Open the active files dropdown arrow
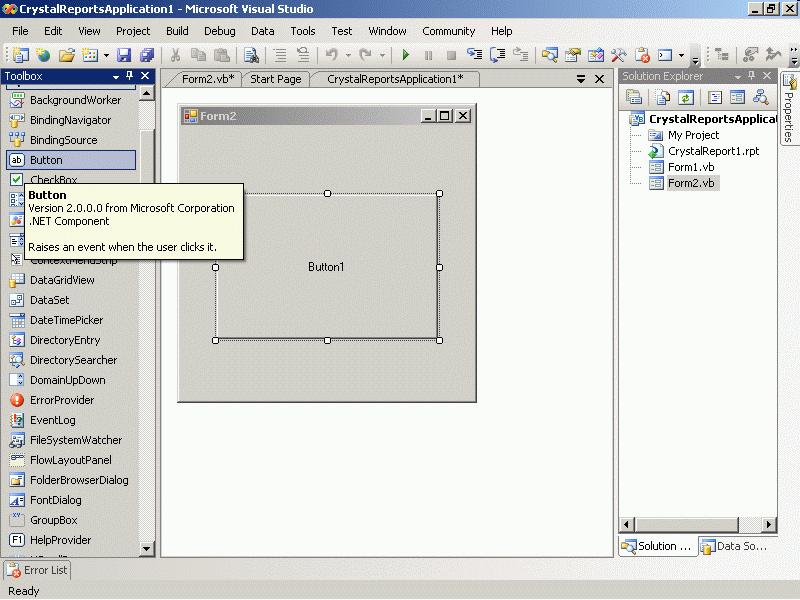 coord(581,79)
